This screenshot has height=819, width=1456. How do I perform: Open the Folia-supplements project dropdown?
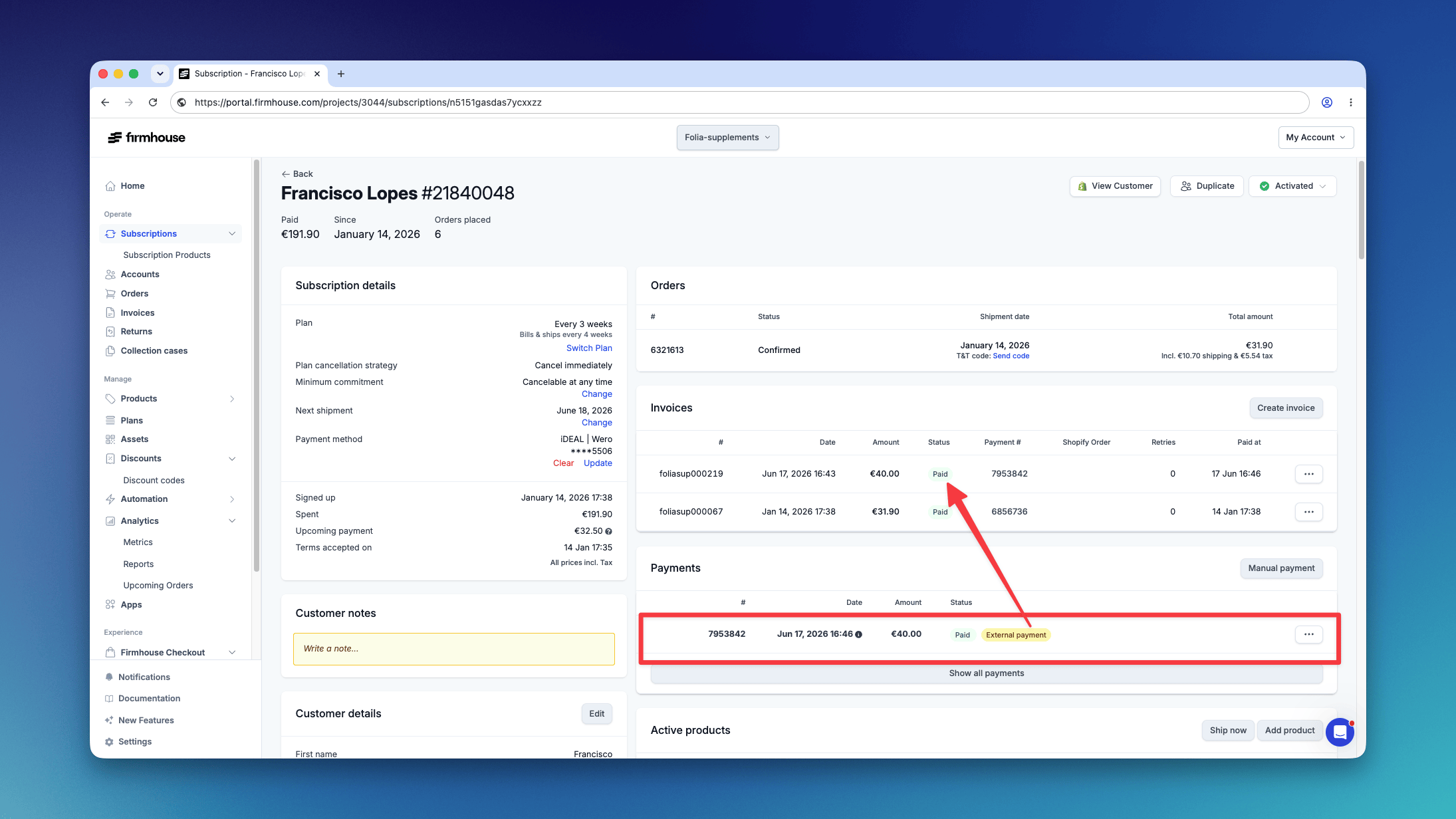tap(727, 138)
